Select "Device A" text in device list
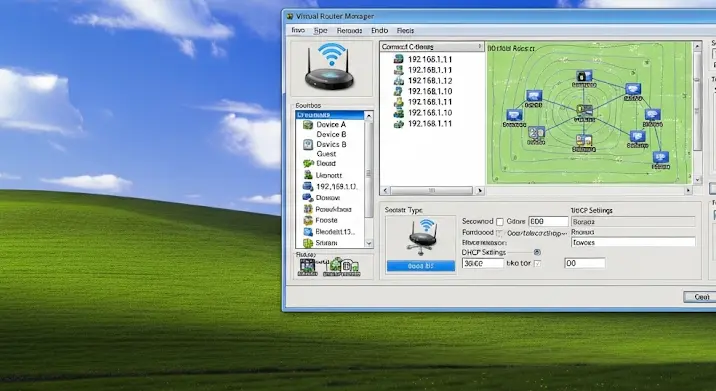This screenshot has height=391, width=716. pyautogui.click(x=331, y=125)
